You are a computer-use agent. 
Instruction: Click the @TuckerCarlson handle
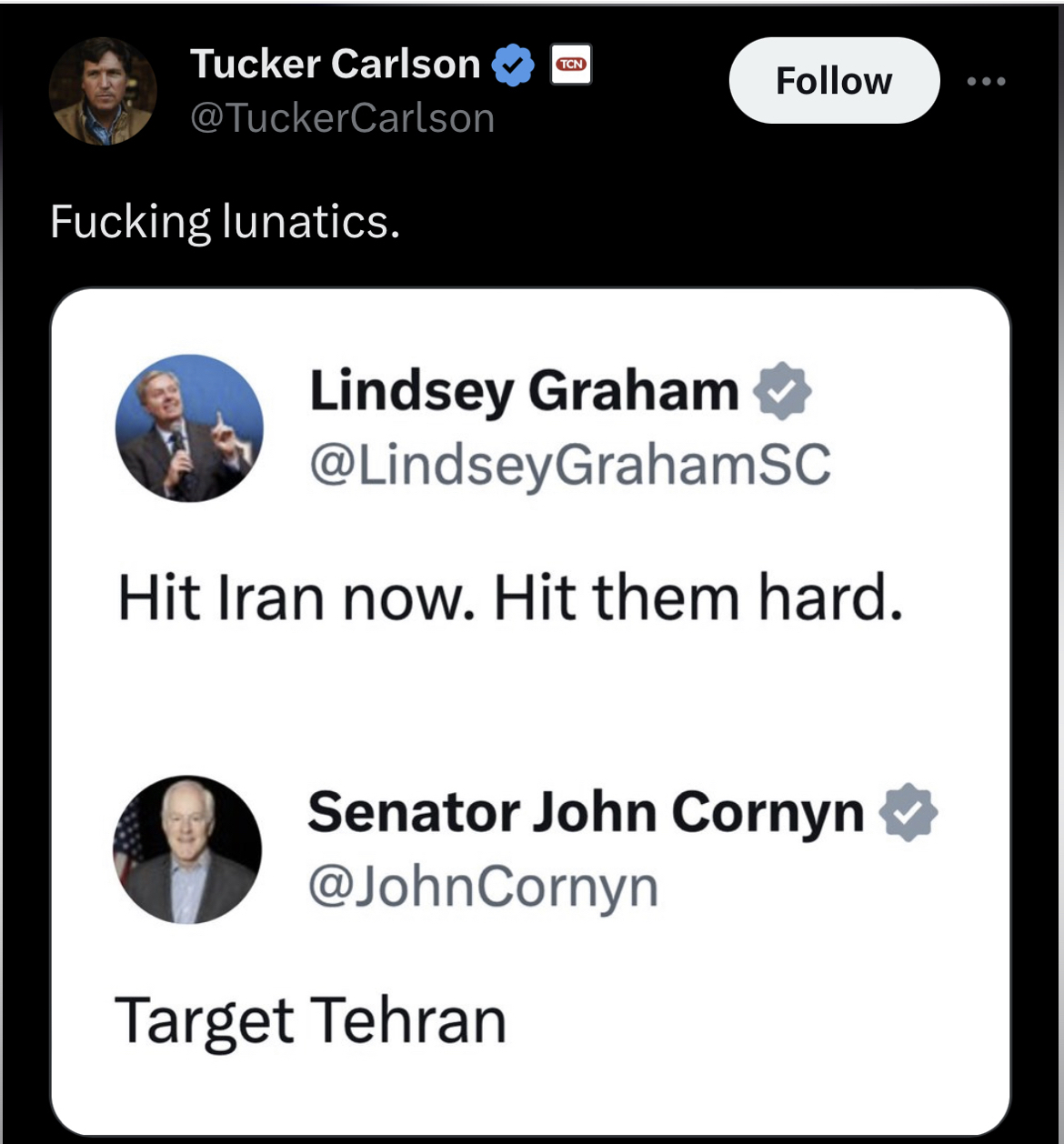click(x=342, y=118)
